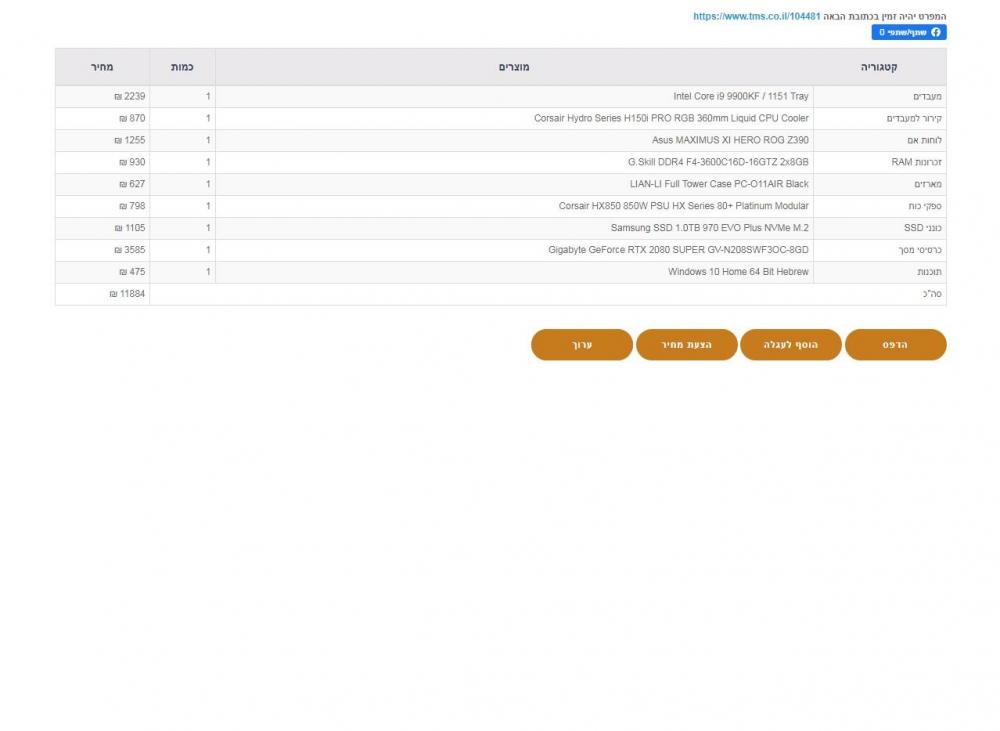
Task: Click the הוסף לעגלה add to cart button
Action: point(791,344)
